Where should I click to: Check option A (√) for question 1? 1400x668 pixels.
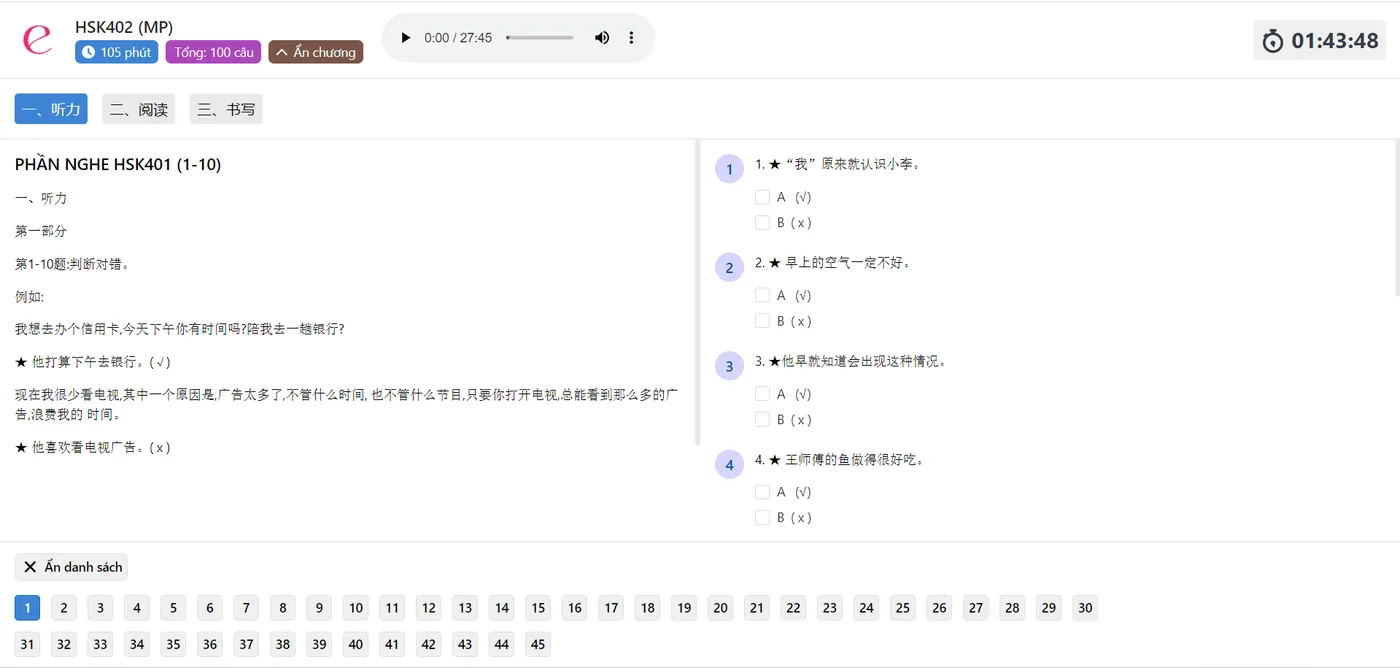point(762,197)
